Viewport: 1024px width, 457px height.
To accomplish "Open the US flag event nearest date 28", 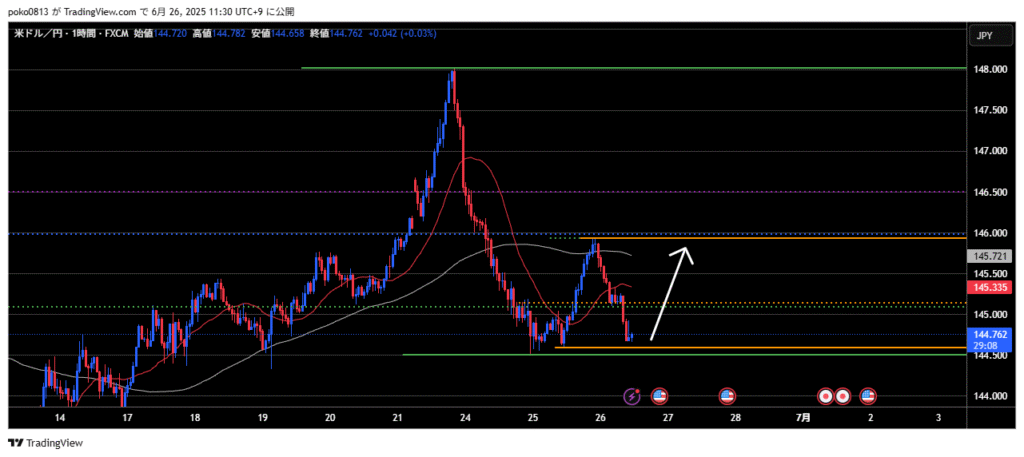I will click(727, 396).
